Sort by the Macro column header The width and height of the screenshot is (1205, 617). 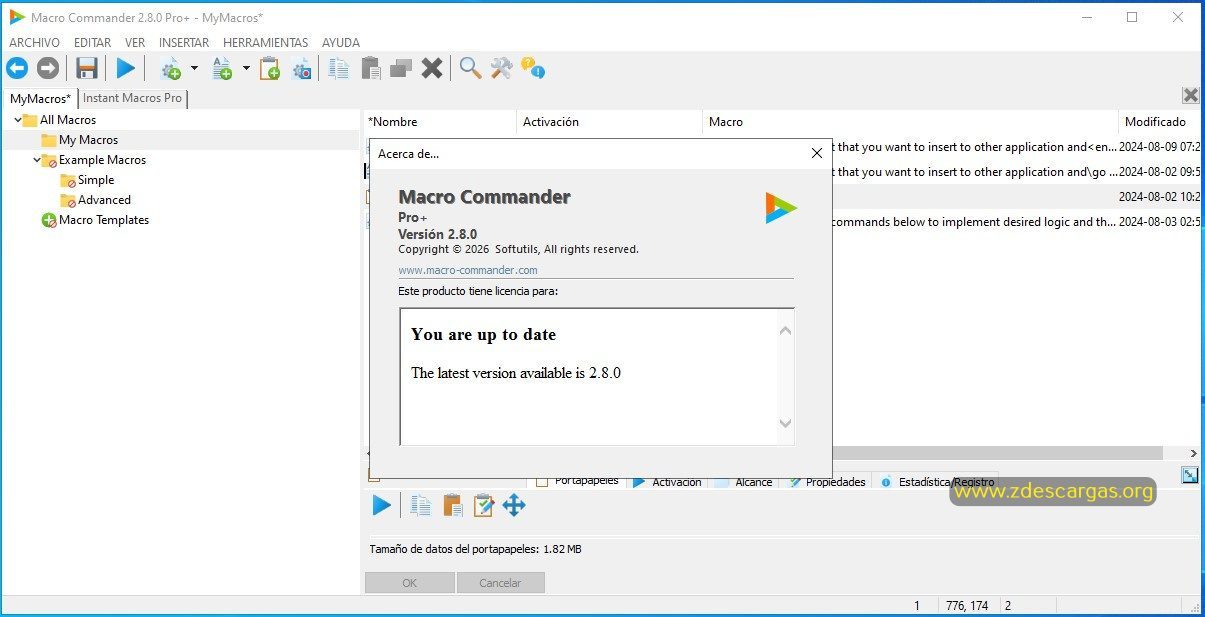909,121
